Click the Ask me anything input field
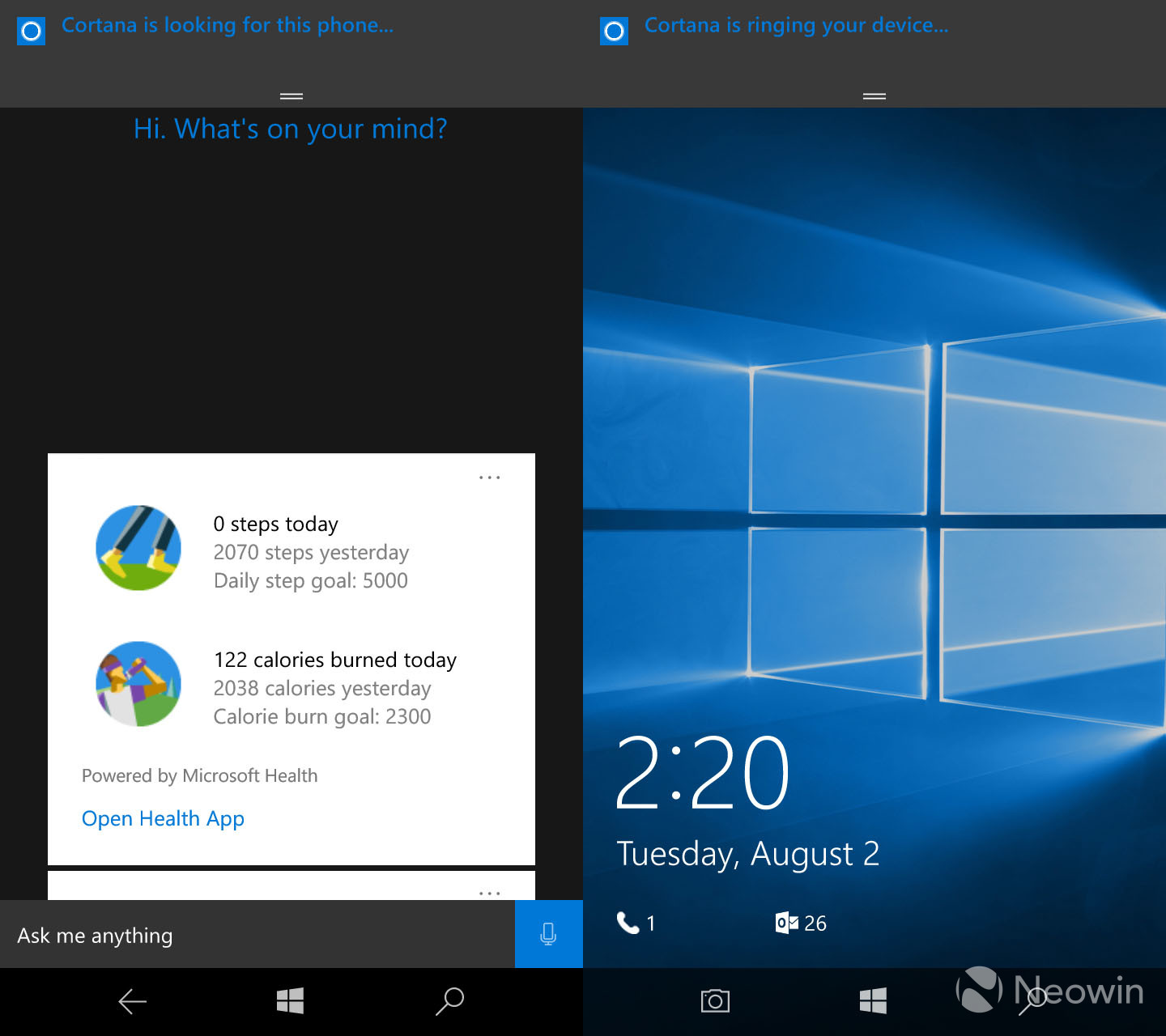1166x1036 pixels. 243,934
